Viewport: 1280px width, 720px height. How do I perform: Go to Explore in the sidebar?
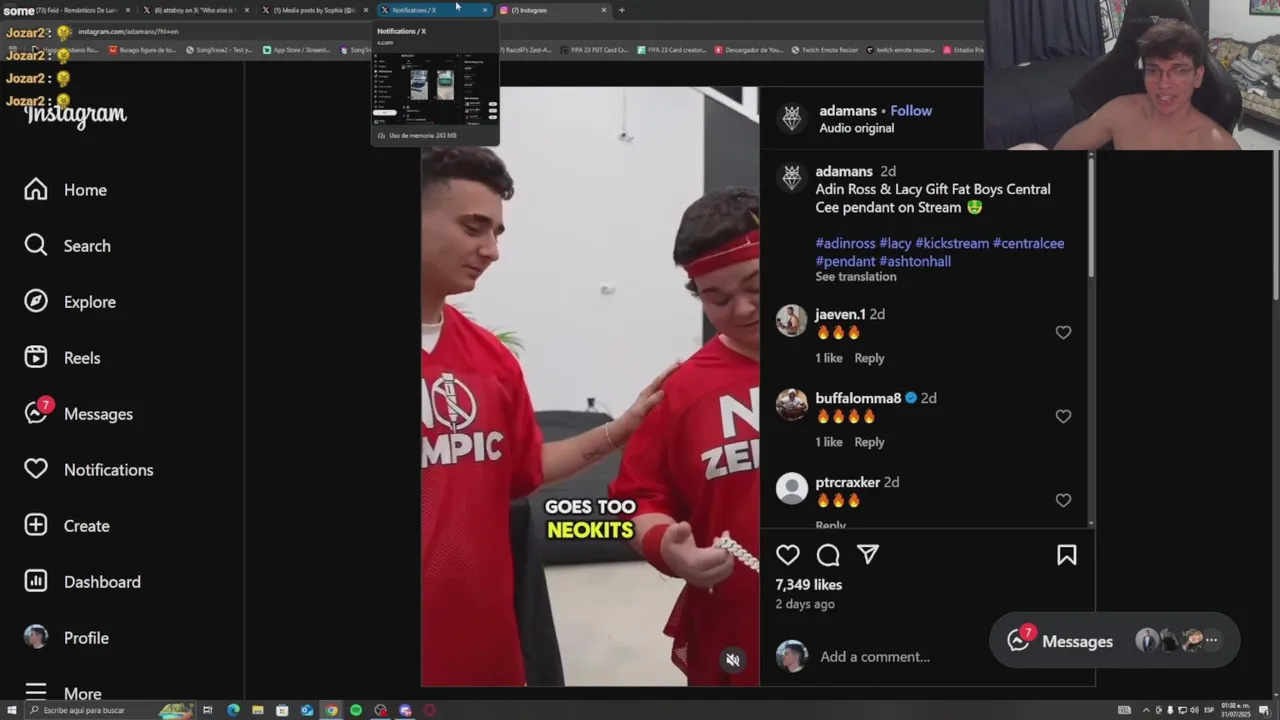(x=70, y=302)
